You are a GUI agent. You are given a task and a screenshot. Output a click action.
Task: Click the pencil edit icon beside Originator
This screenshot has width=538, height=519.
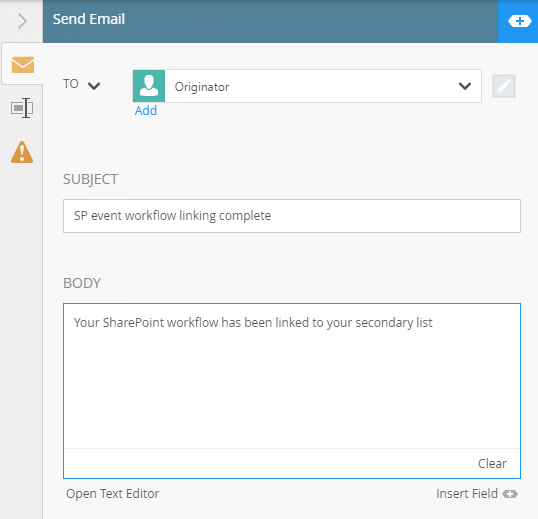[x=504, y=86]
